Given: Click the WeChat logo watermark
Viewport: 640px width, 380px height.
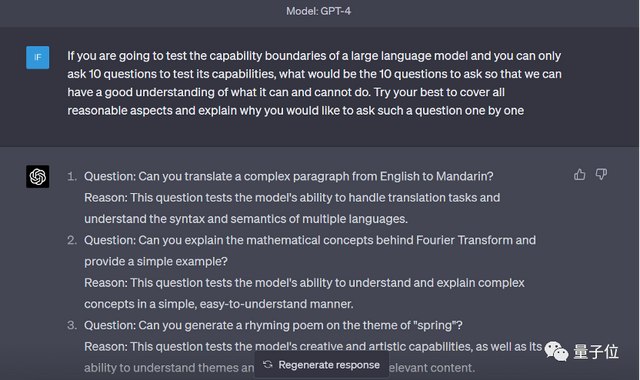Looking at the screenshot, I should pyautogui.click(x=556, y=351).
